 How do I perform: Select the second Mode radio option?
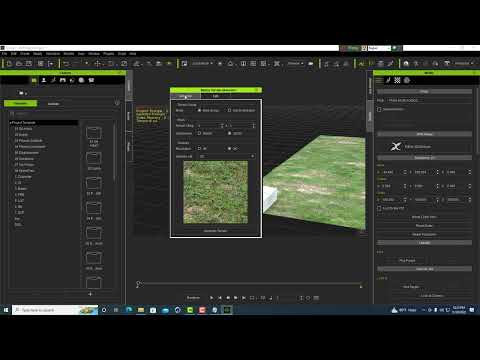pos(229,110)
